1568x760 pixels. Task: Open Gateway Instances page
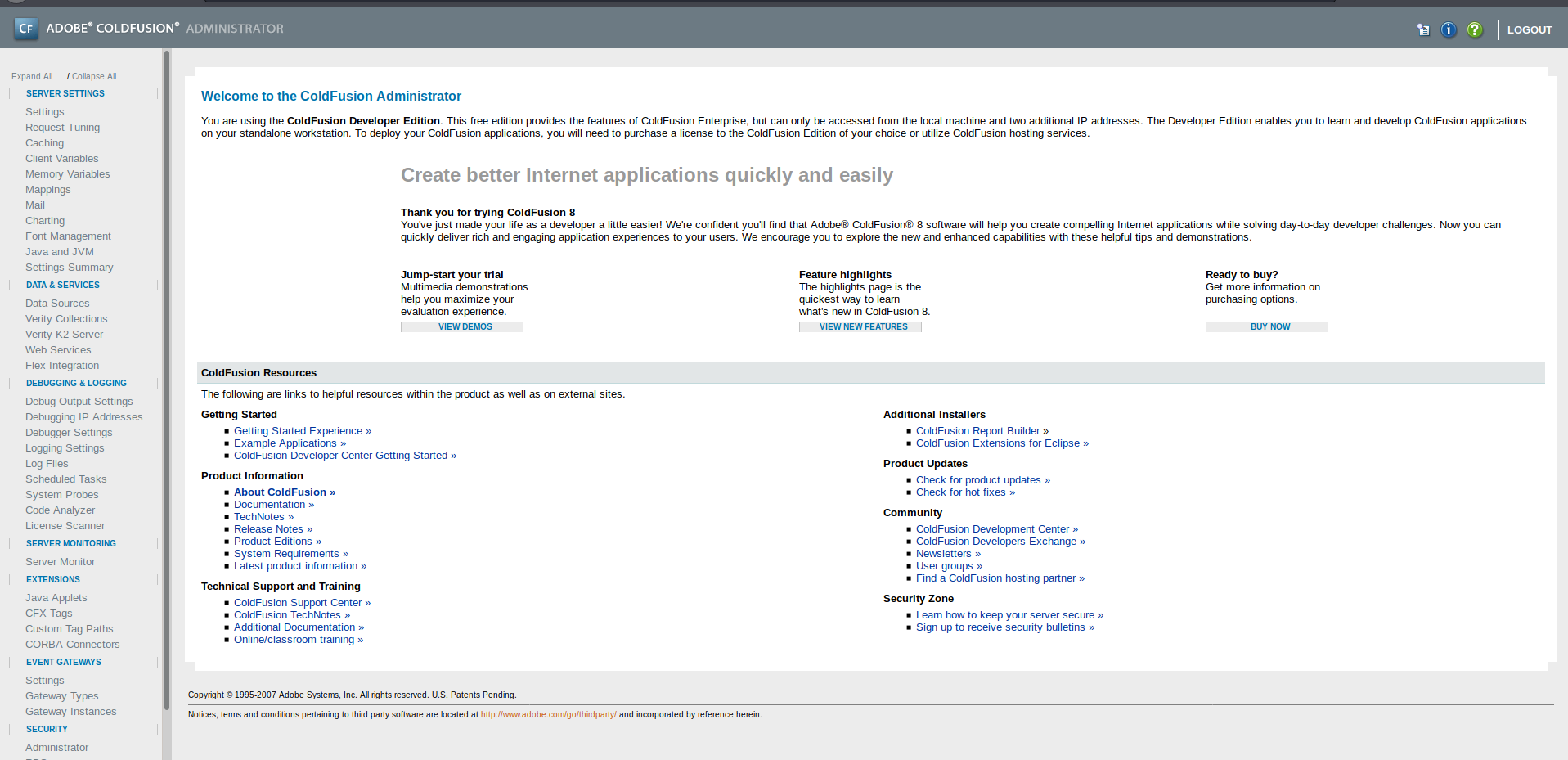pyautogui.click(x=70, y=712)
